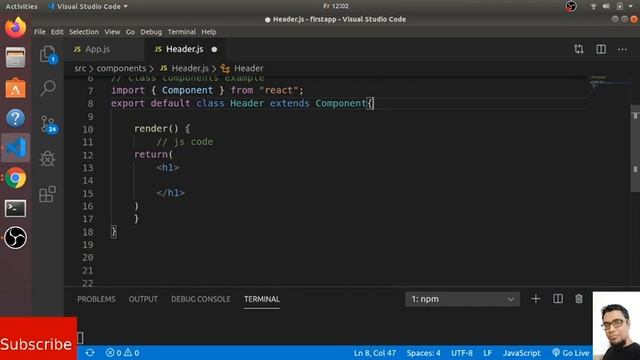Show errors and warnings count in status bar

[122, 353]
